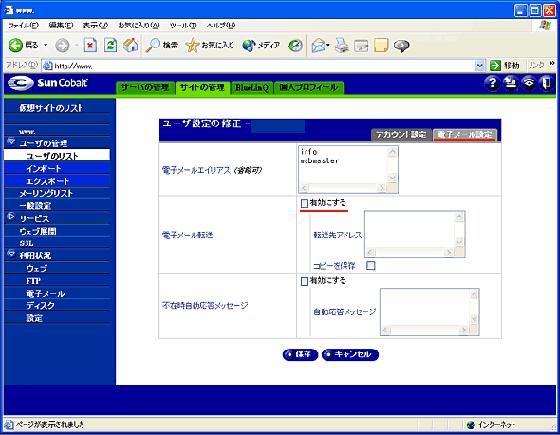
Task: Switch to the アカウント設定 tab
Action: 401,135
